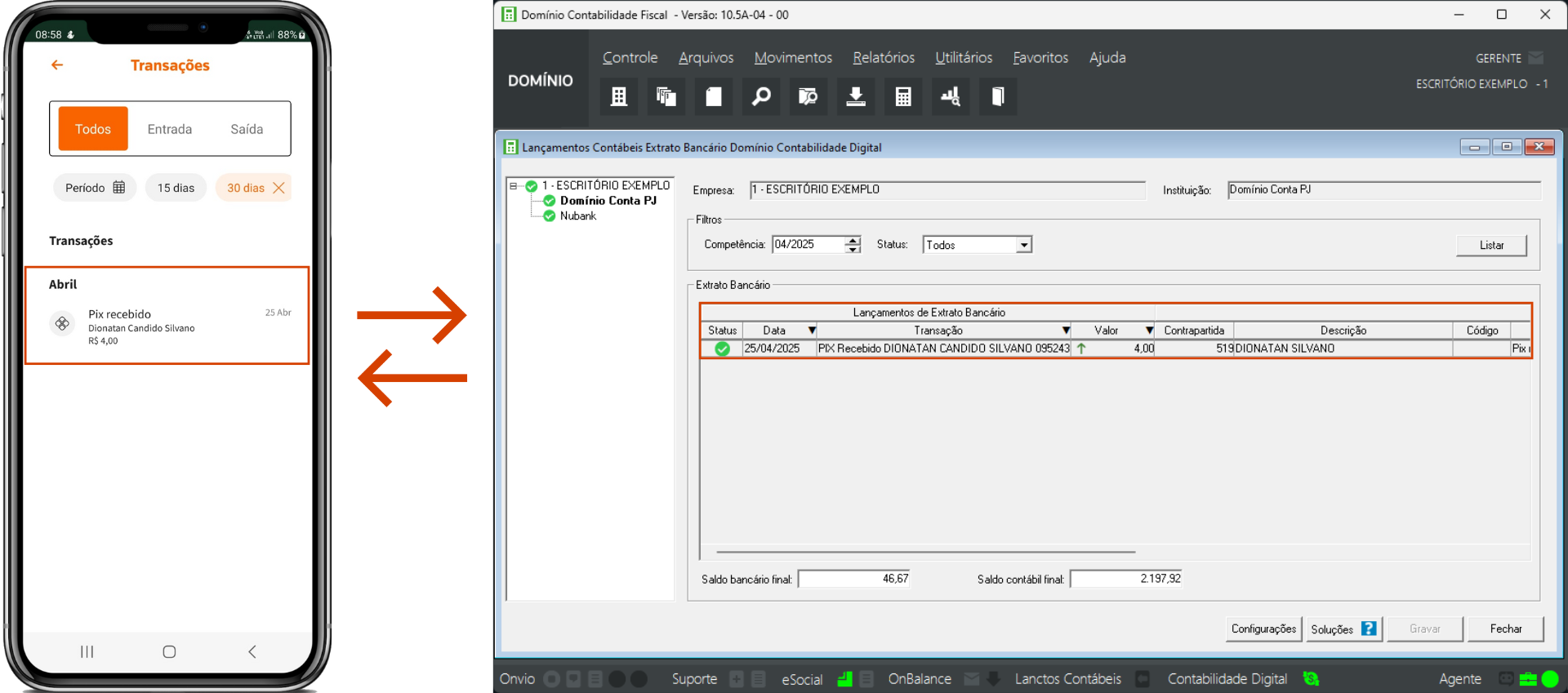
Task: Remove the 30 dias filter with X
Action: [x=278, y=188]
